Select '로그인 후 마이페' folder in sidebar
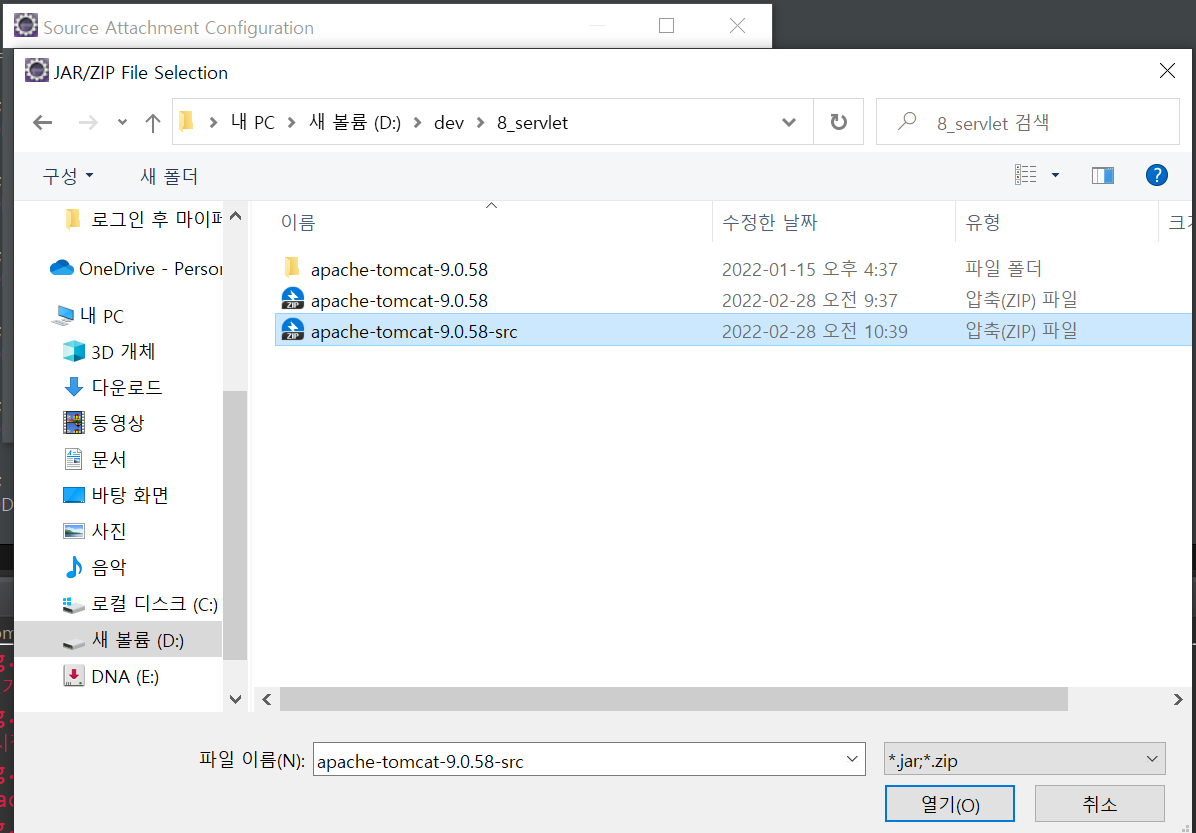Screen dimensions: 1196x833 point(143,220)
